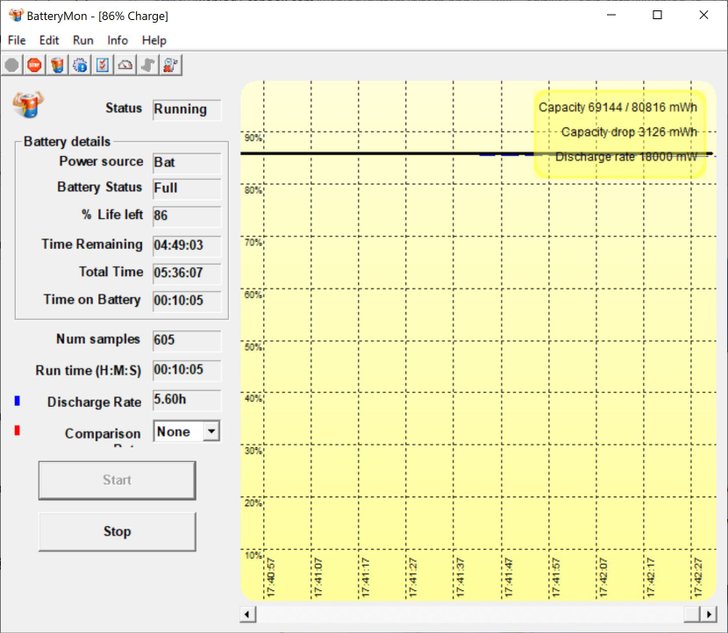Click the grayed-out start monitoring toolbar icon

[12, 65]
